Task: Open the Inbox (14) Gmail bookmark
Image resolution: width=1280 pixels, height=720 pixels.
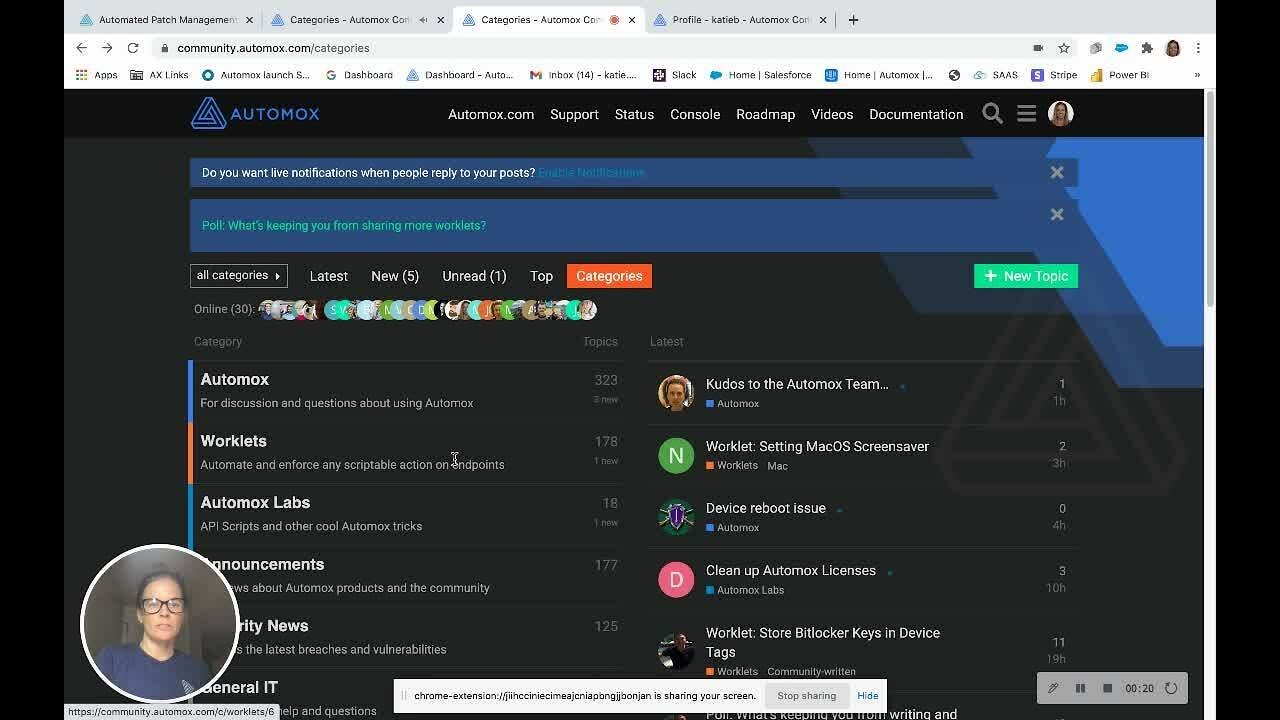Action: point(583,75)
